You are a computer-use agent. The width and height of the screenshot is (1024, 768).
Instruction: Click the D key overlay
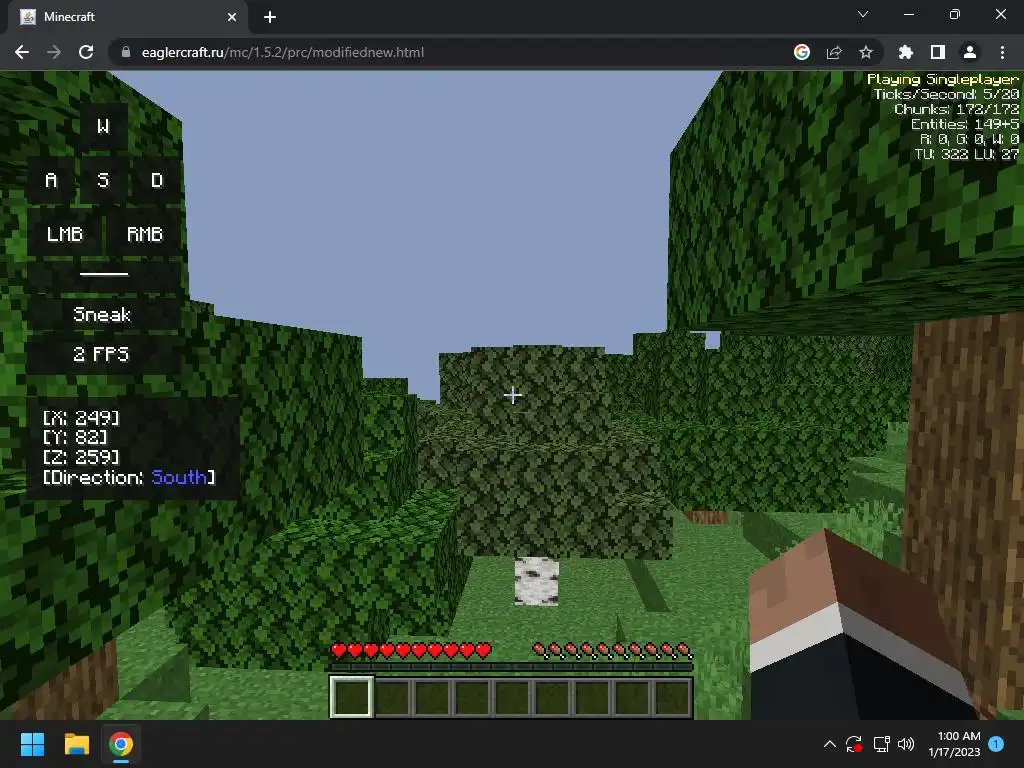point(157,180)
